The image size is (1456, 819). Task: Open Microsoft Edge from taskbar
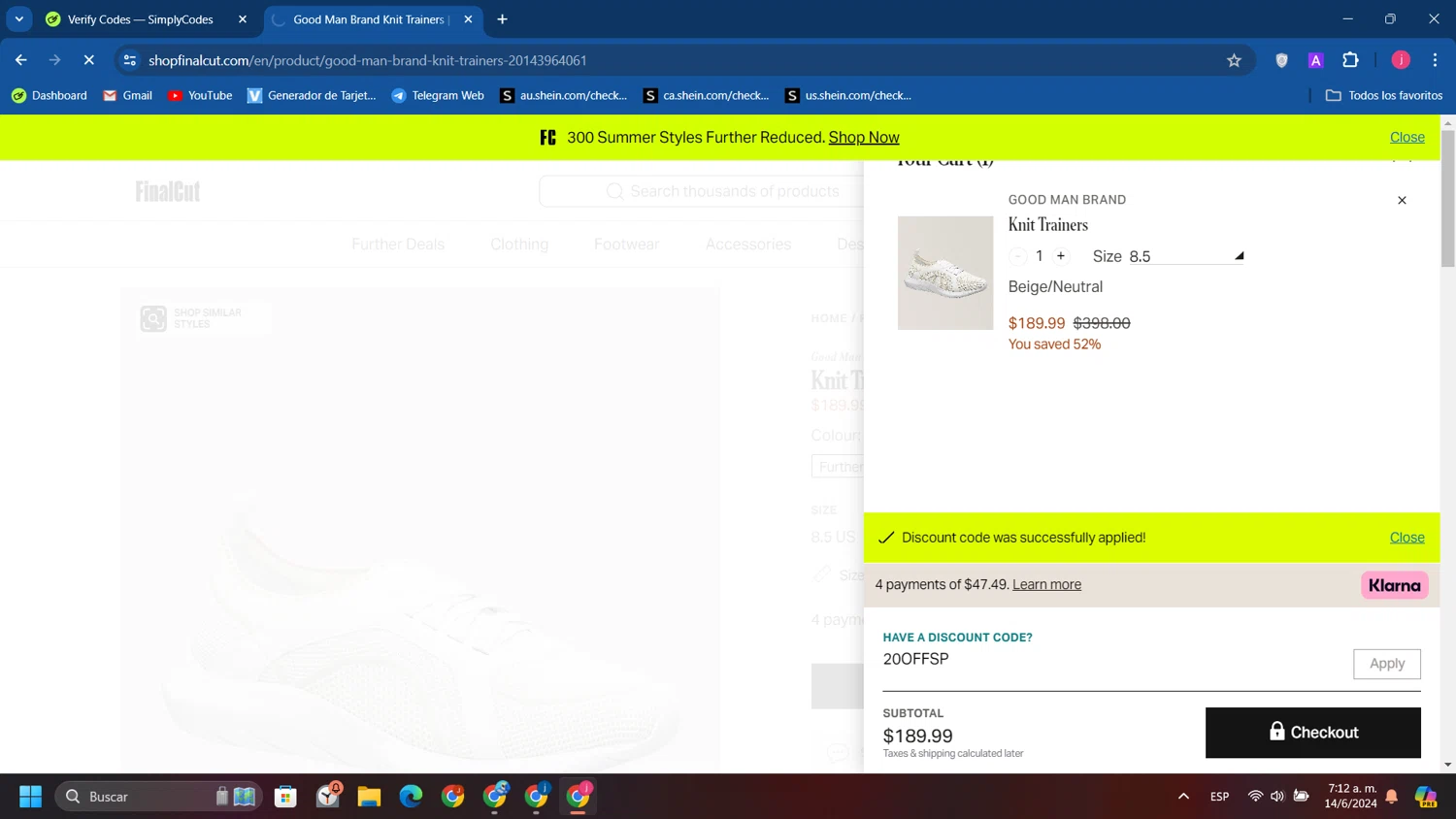click(x=411, y=797)
